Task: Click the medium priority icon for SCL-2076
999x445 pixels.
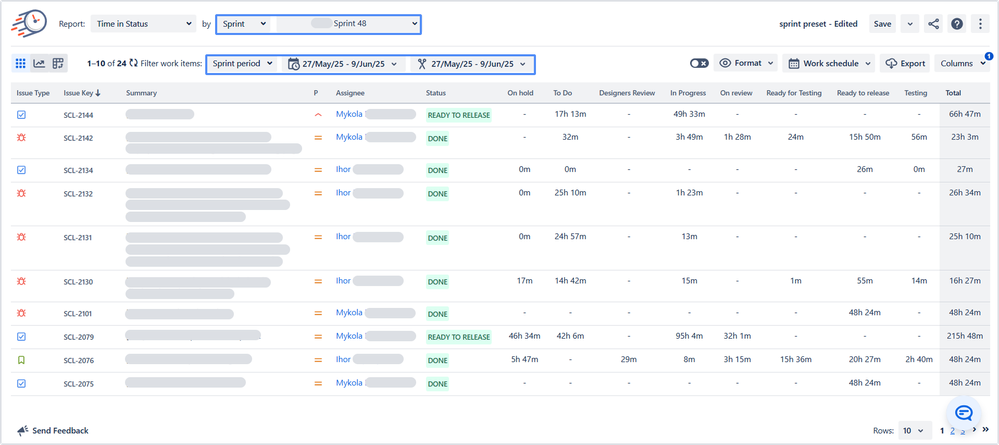Action: pos(318,360)
